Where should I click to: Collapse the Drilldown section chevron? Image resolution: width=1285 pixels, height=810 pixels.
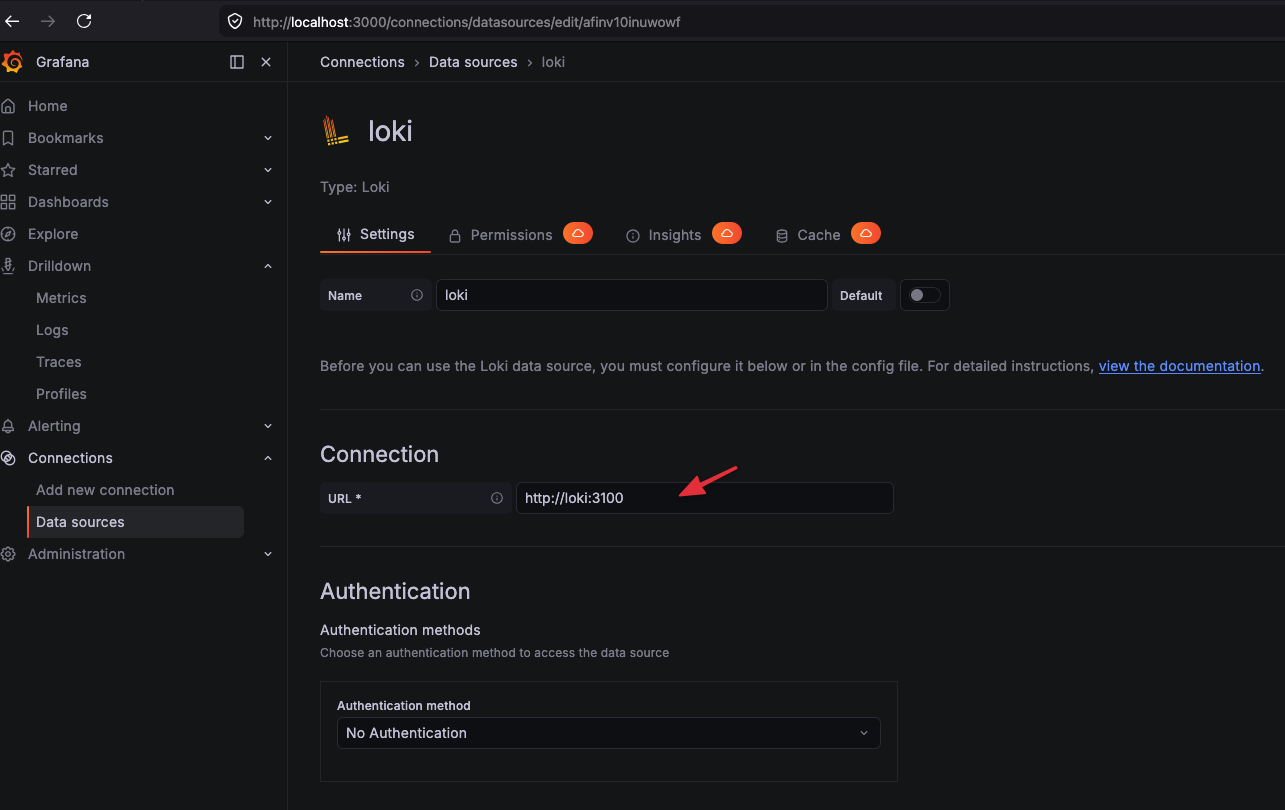click(x=268, y=266)
